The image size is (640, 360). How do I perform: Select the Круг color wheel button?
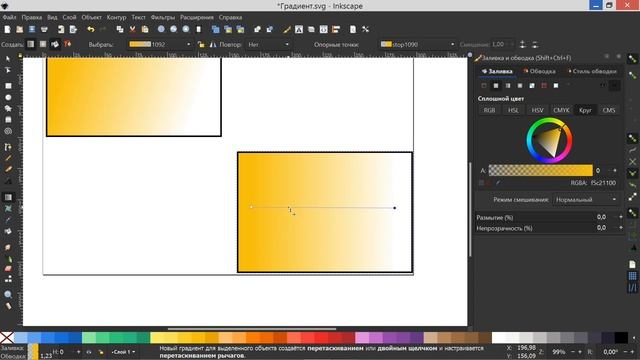(585, 110)
